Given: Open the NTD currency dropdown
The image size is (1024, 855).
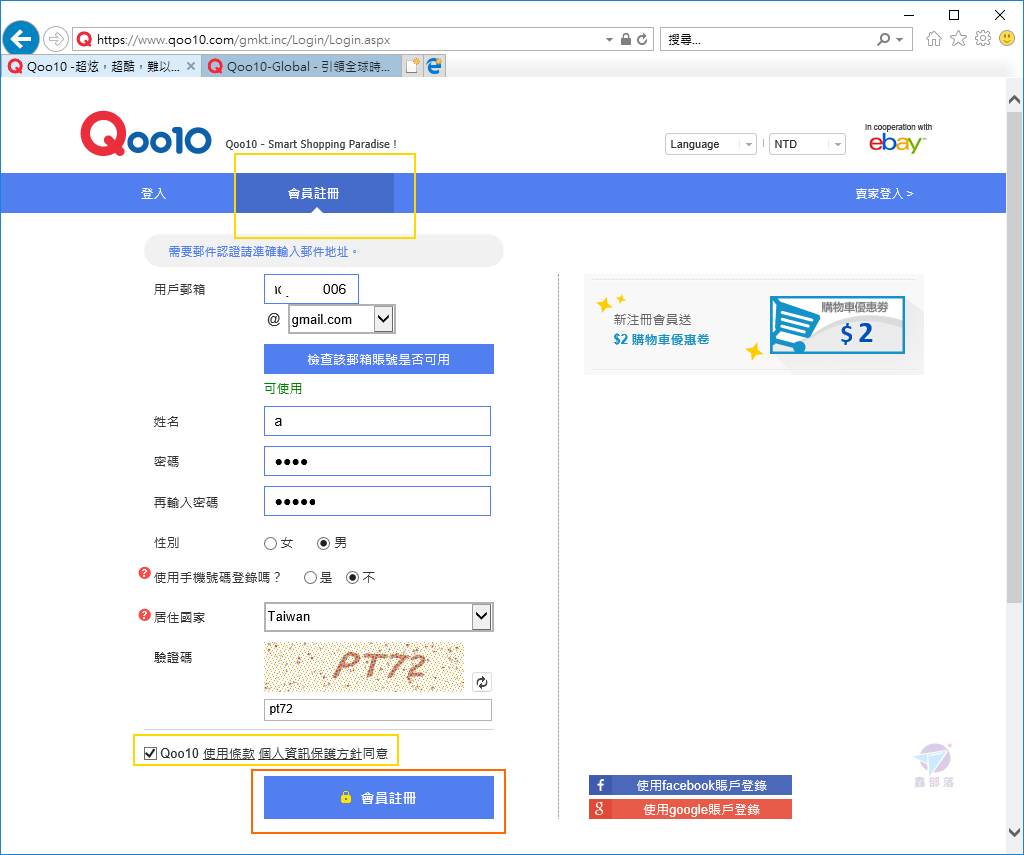Looking at the screenshot, I should pos(807,144).
